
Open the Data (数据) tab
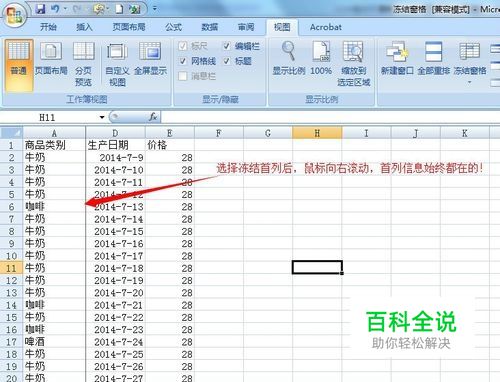pos(209,27)
